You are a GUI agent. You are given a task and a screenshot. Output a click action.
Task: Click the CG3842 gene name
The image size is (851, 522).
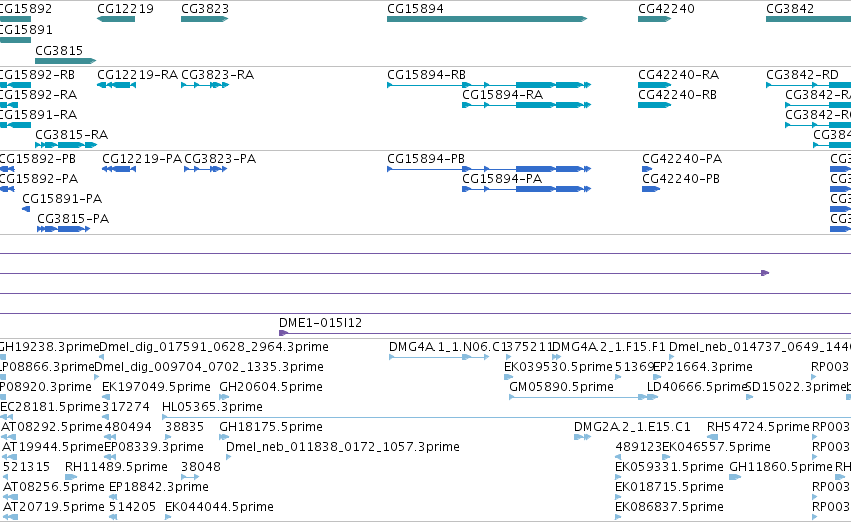(790, 9)
